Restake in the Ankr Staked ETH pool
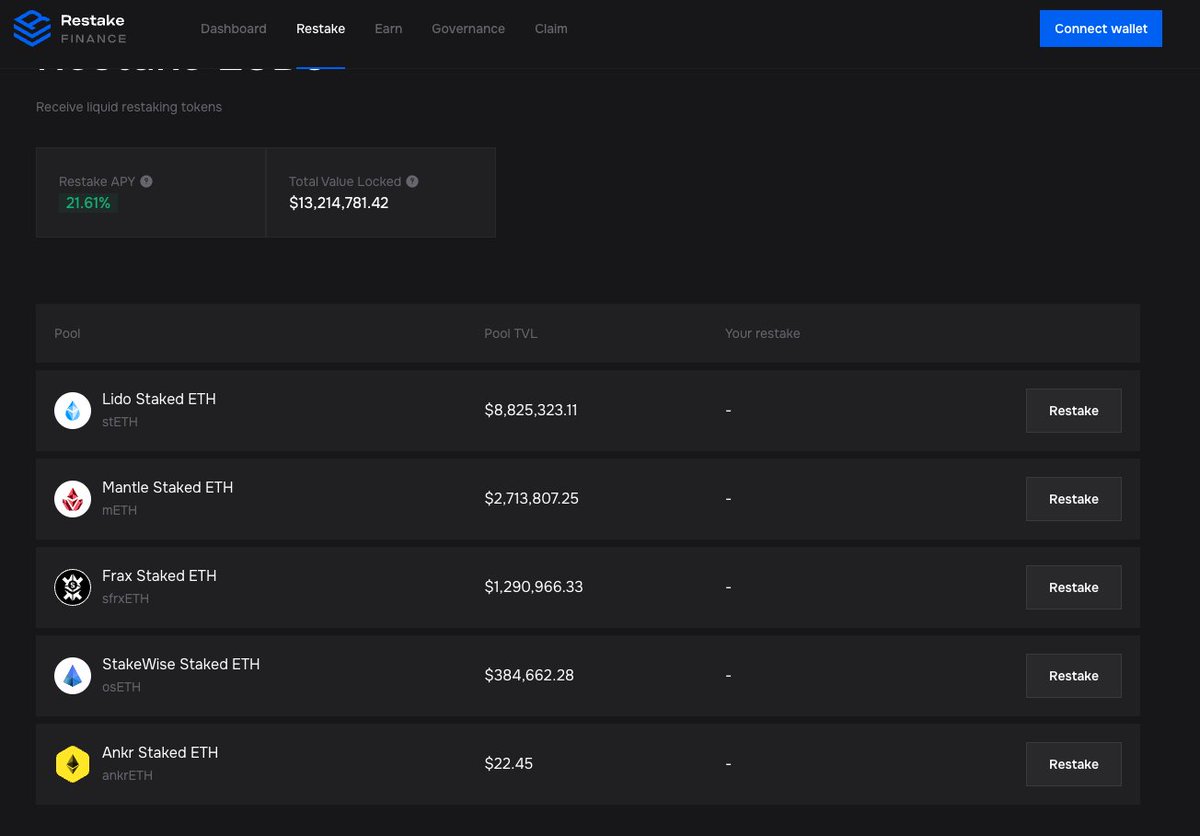Image resolution: width=1200 pixels, height=836 pixels. pos(1073,764)
